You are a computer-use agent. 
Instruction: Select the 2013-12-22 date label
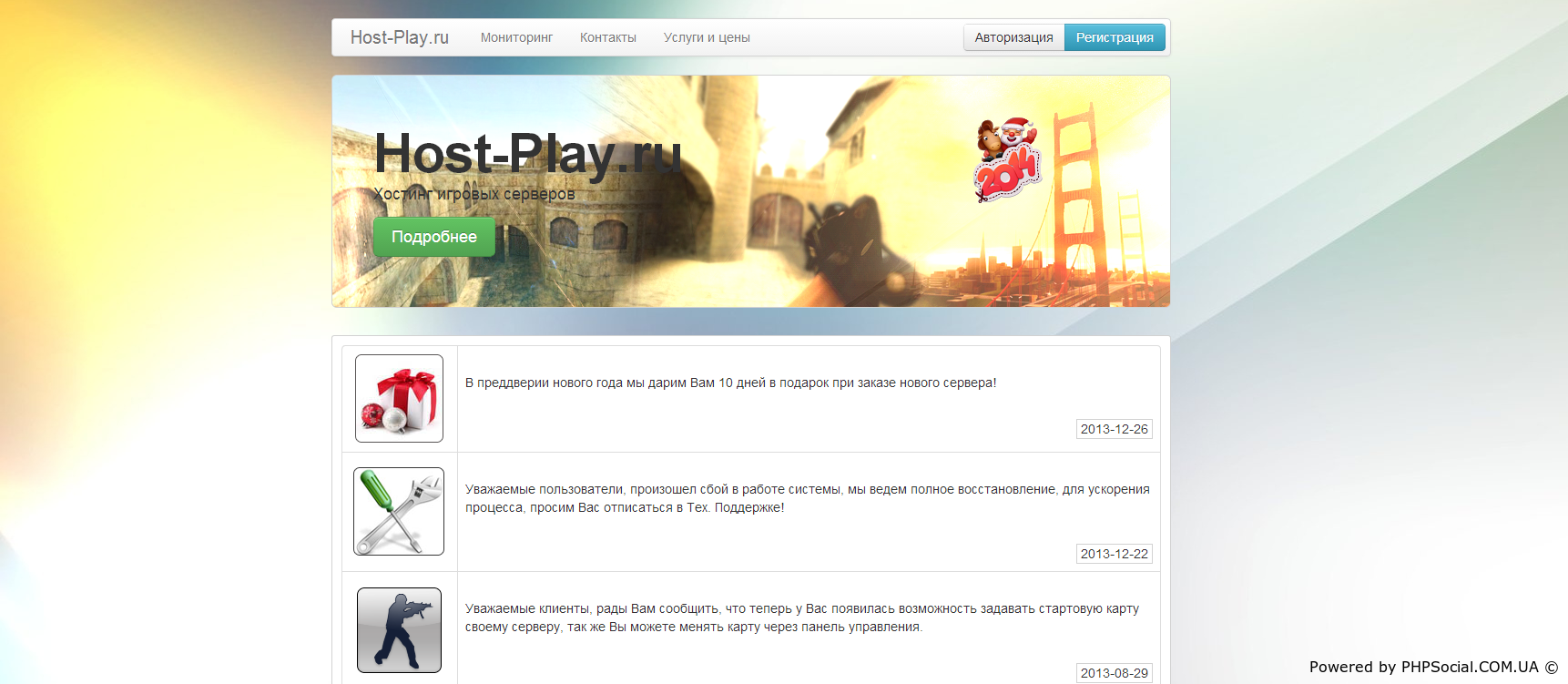click(x=1114, y=554)
